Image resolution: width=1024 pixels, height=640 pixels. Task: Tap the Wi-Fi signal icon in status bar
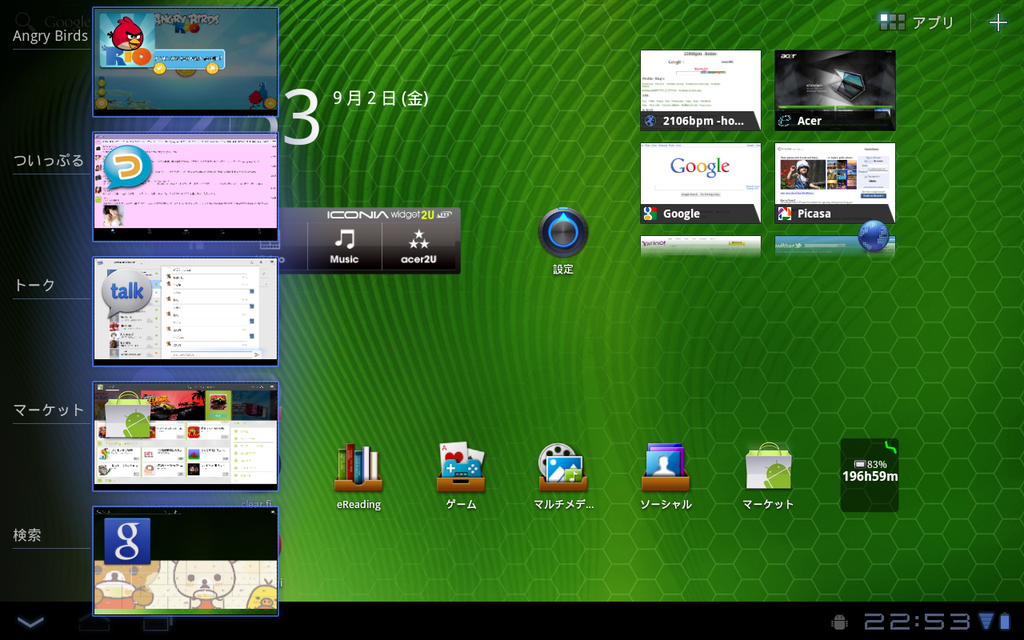point(985,621)
